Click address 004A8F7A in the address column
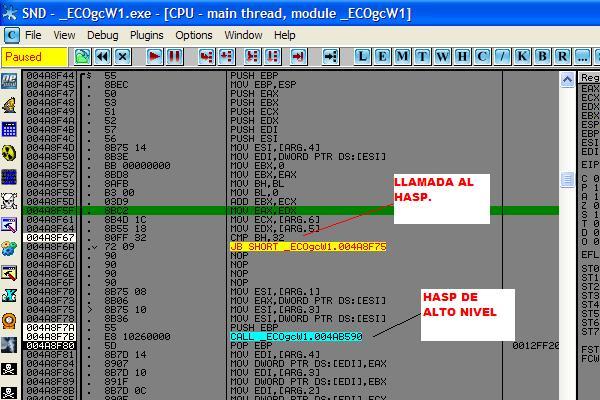This screenshot has height=400, width=600. pyautogui.click(x=50, y=328)
